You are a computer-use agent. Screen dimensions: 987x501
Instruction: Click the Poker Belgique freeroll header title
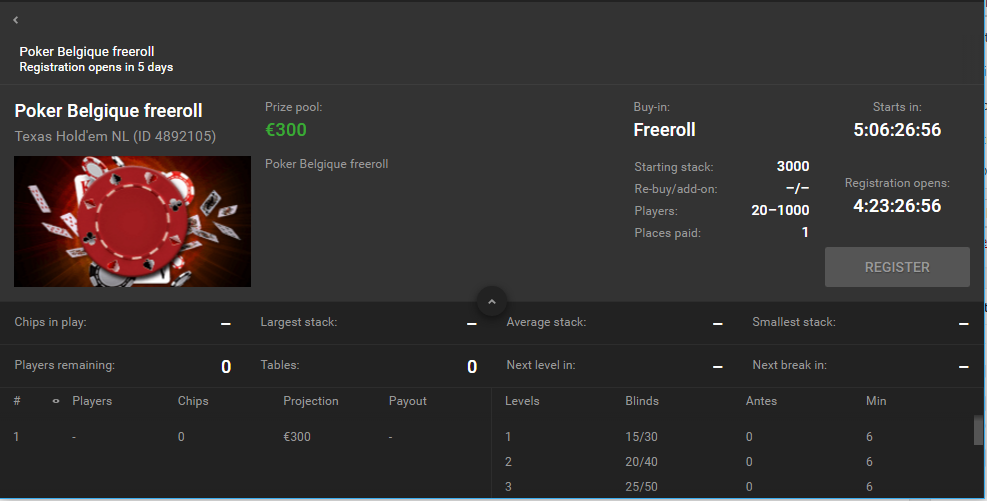click(87, 52)
